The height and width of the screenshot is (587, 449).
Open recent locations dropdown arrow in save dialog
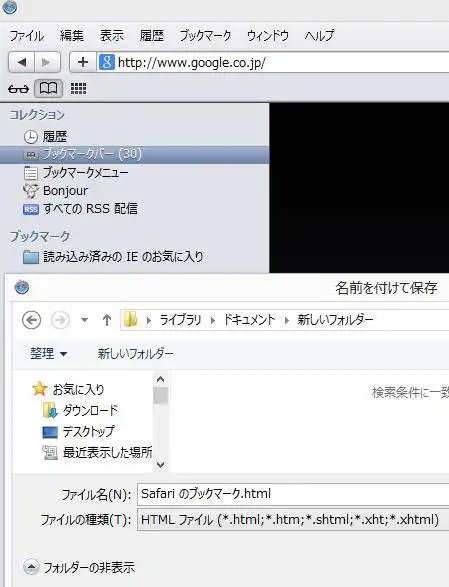pos(85,320)
